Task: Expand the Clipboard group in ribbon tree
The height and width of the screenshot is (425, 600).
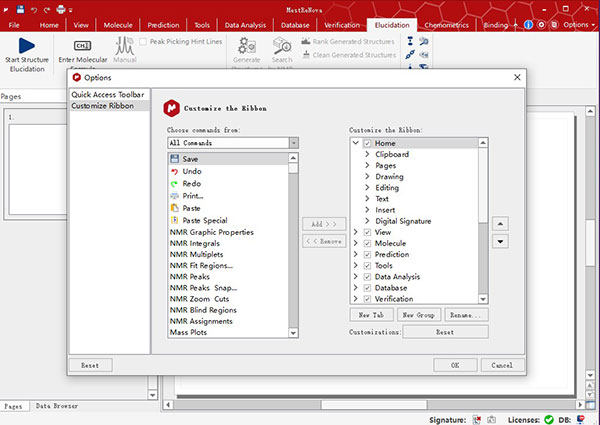Action: click(367, 155)
